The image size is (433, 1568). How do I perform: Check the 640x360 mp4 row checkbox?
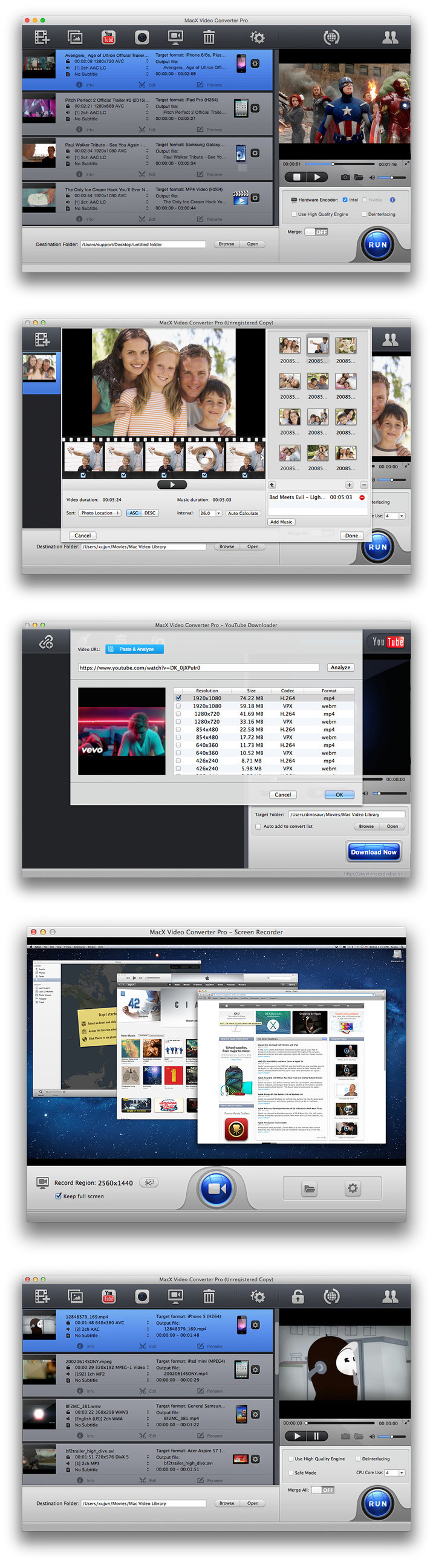[x=178, y=745]
